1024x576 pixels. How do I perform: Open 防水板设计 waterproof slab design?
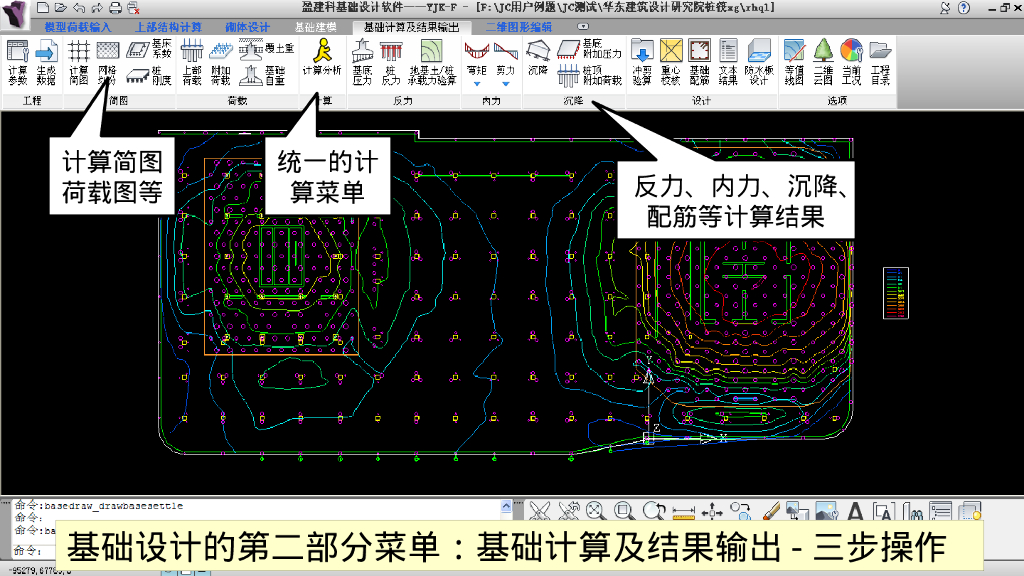click(x=759, y=63)
